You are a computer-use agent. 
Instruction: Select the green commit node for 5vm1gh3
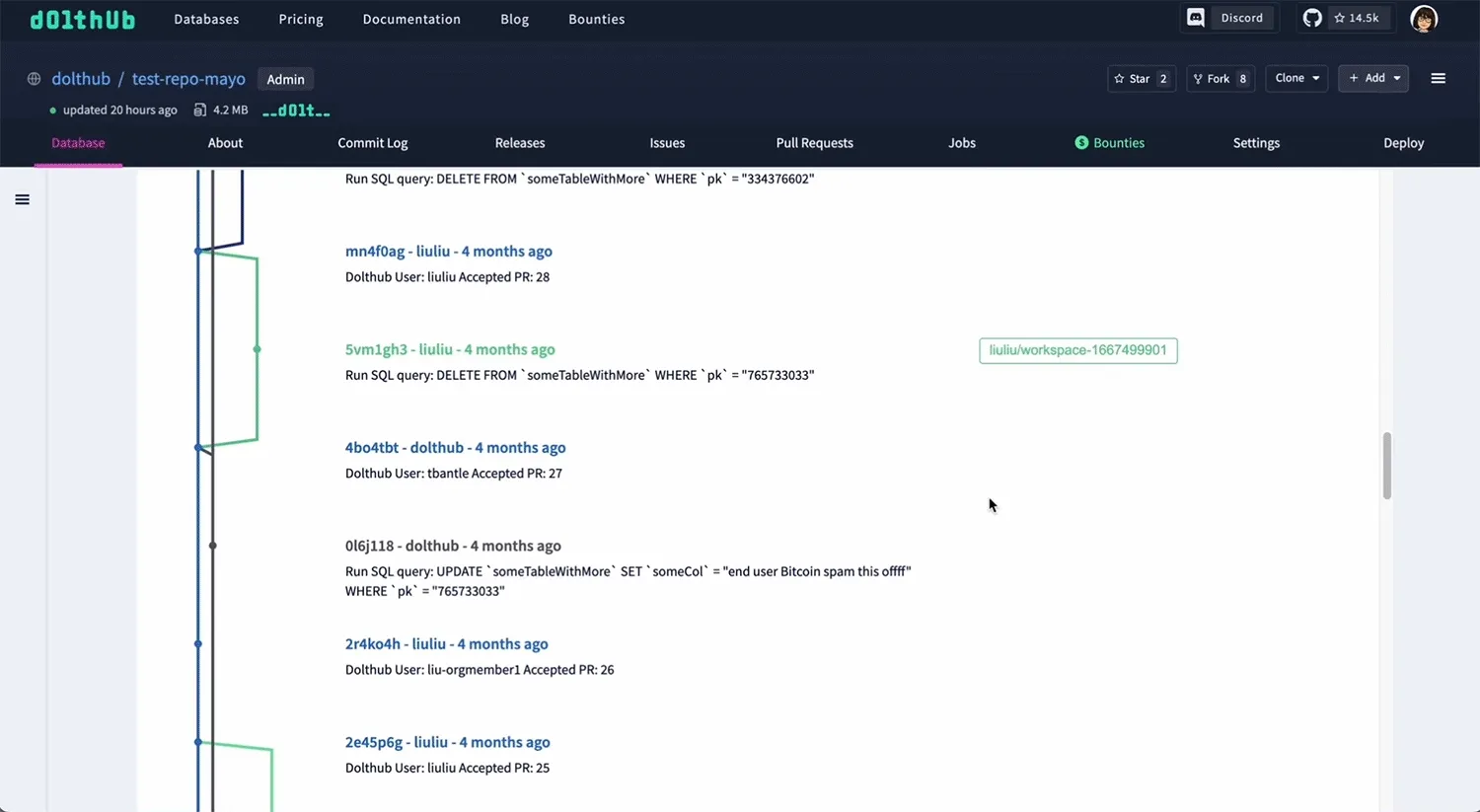tap(258, 349)
